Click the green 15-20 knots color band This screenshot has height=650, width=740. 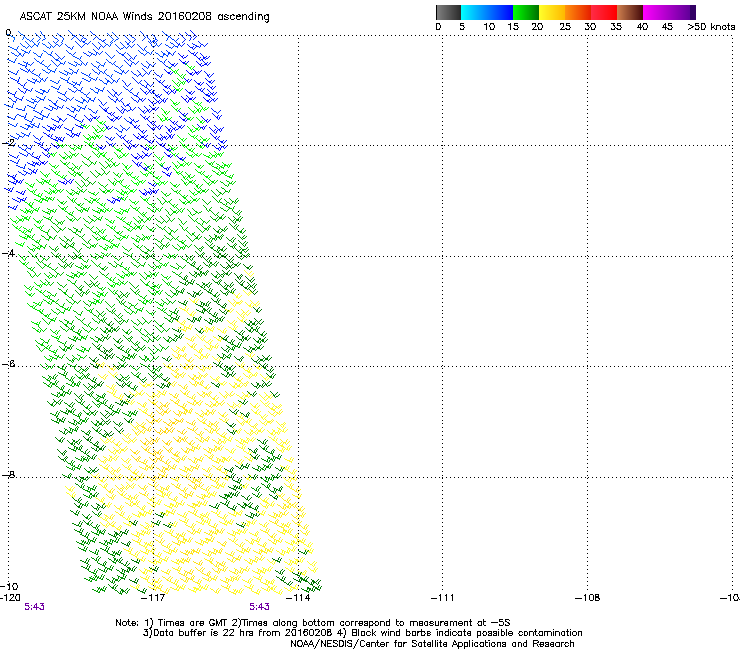(x=526, y=12)
